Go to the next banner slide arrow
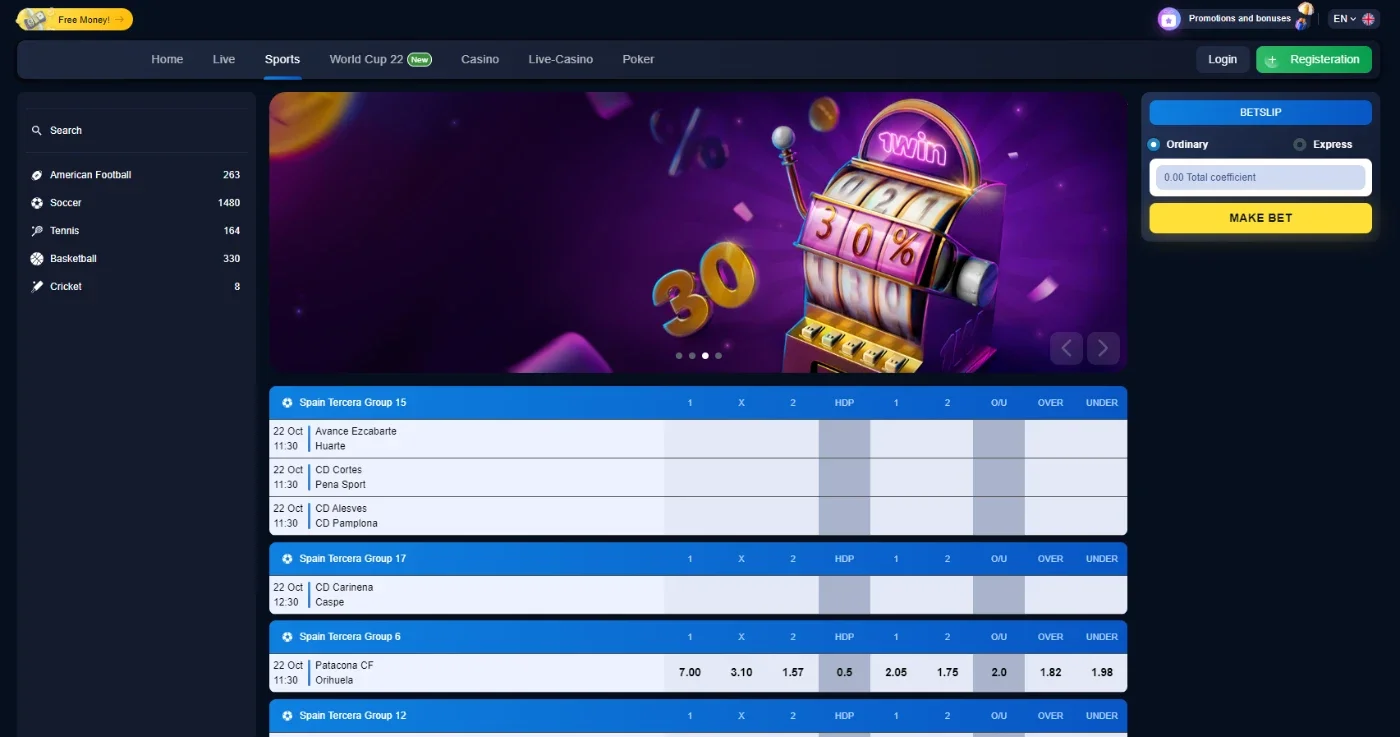1400x737 pixels. [1103, 348]
